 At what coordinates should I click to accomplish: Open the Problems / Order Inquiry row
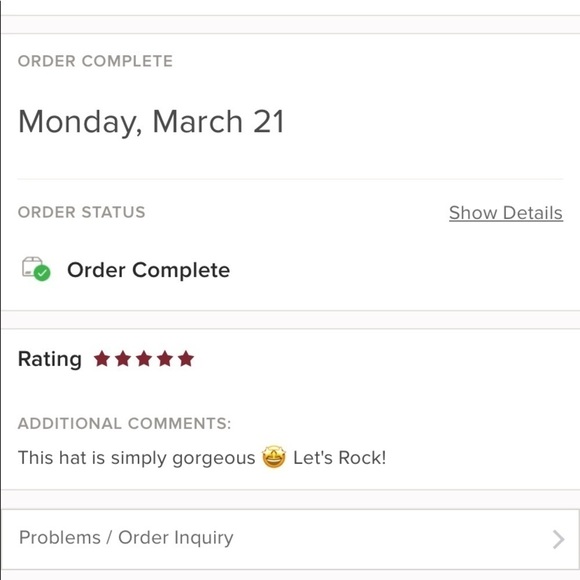pos(290,539)
